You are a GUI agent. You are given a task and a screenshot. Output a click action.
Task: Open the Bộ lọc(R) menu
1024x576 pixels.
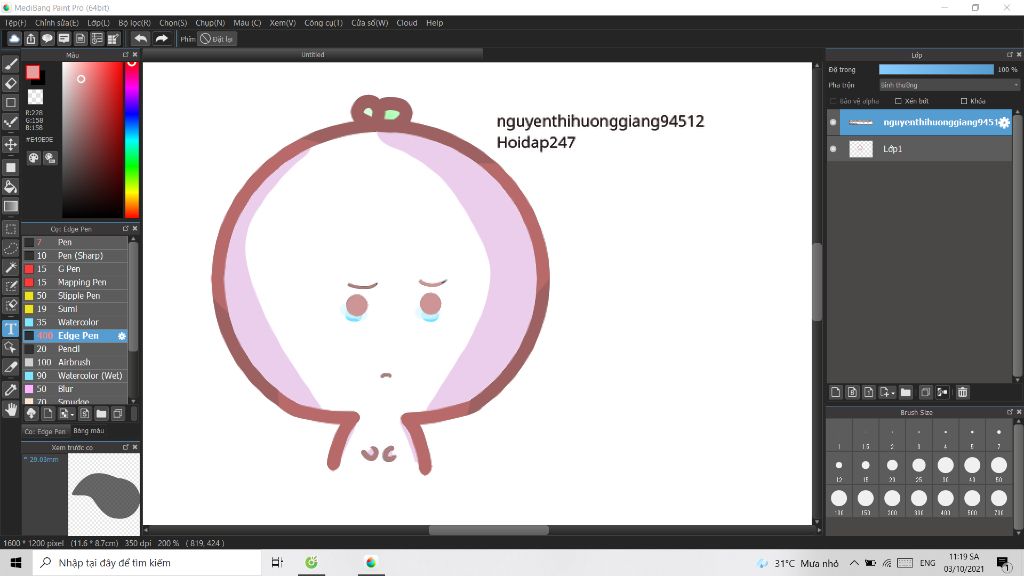pos(135,23)
